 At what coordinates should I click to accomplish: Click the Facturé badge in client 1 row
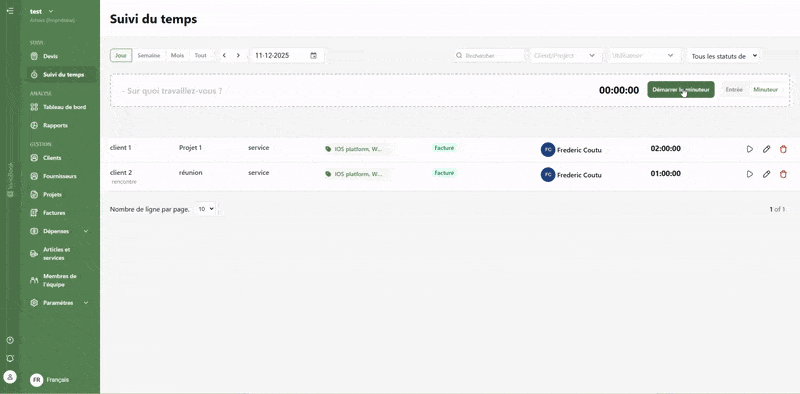[444, 148]
